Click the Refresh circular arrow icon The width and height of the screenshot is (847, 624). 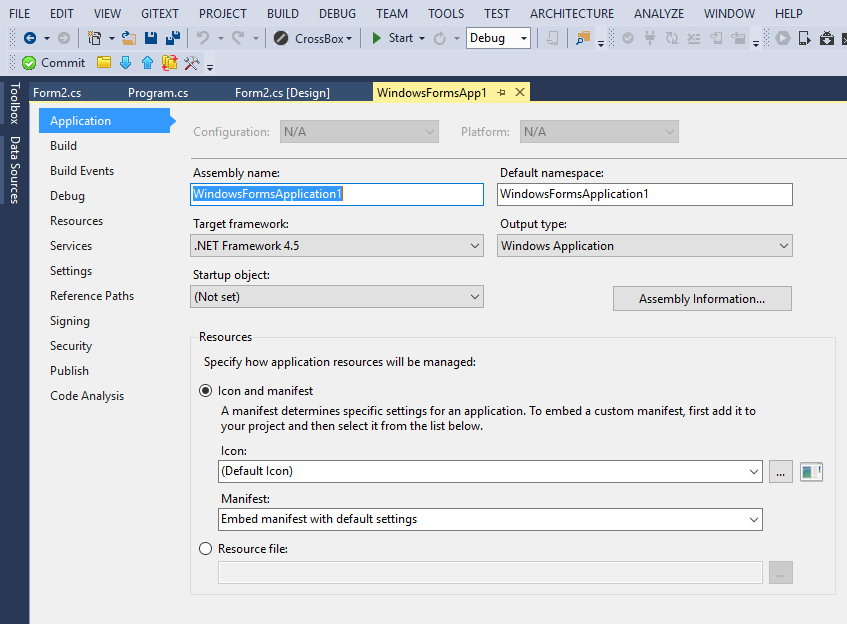(x=440, y=38)
